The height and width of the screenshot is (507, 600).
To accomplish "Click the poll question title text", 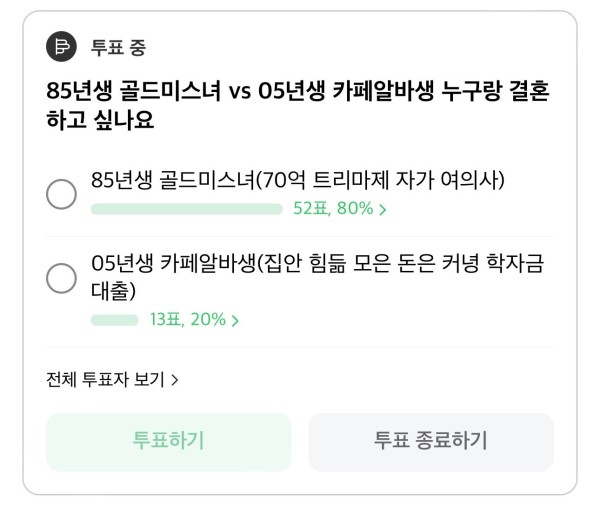I will [298, 105].
